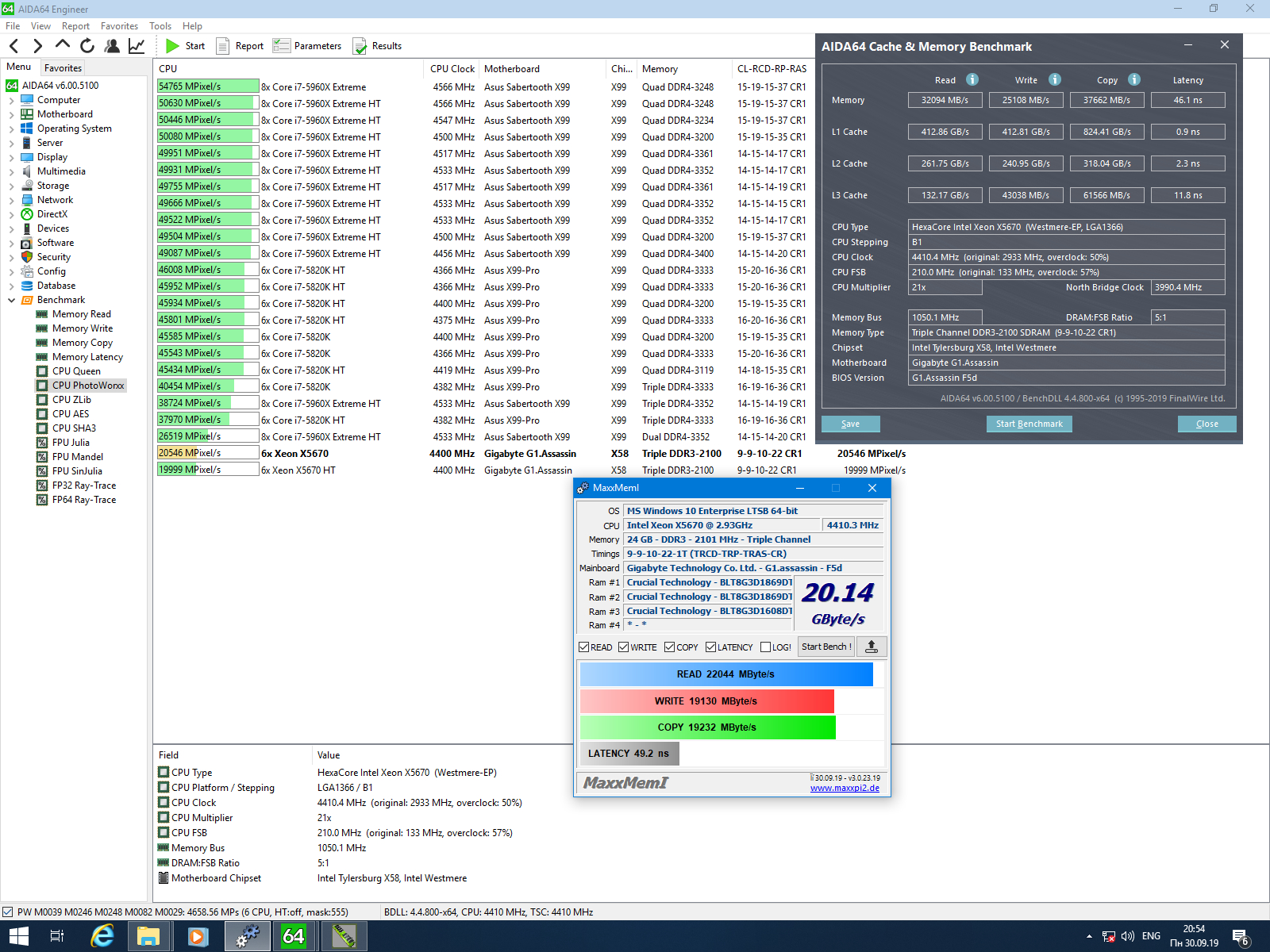Open the Action Center notification icon
This screenshot has height=952, width=1270.
click(1241, 937)
